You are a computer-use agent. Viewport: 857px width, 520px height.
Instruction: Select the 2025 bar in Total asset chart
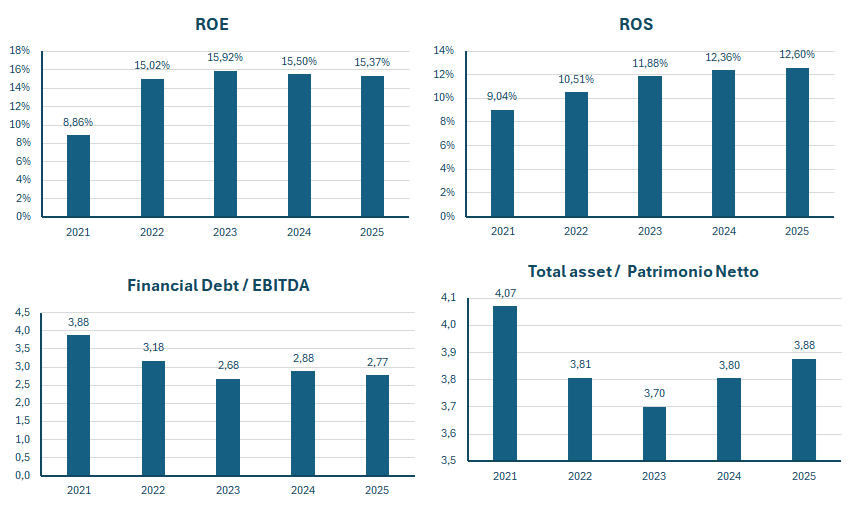804,410
